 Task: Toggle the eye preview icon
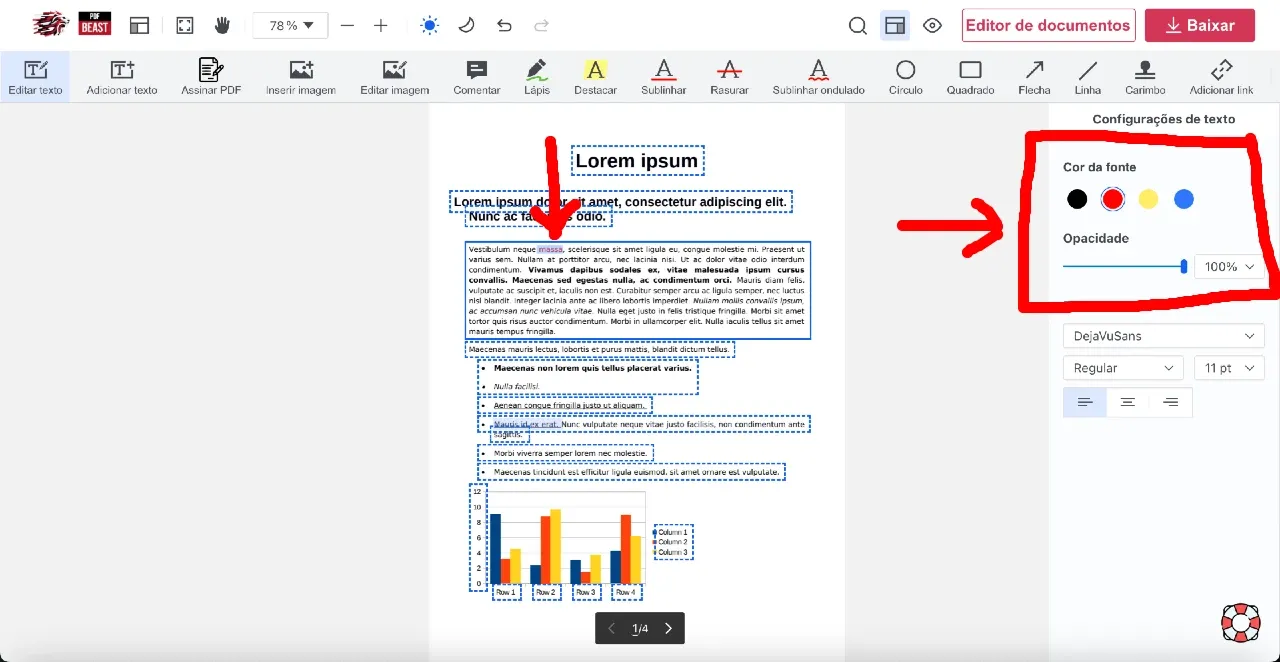(x=932, y=26)
